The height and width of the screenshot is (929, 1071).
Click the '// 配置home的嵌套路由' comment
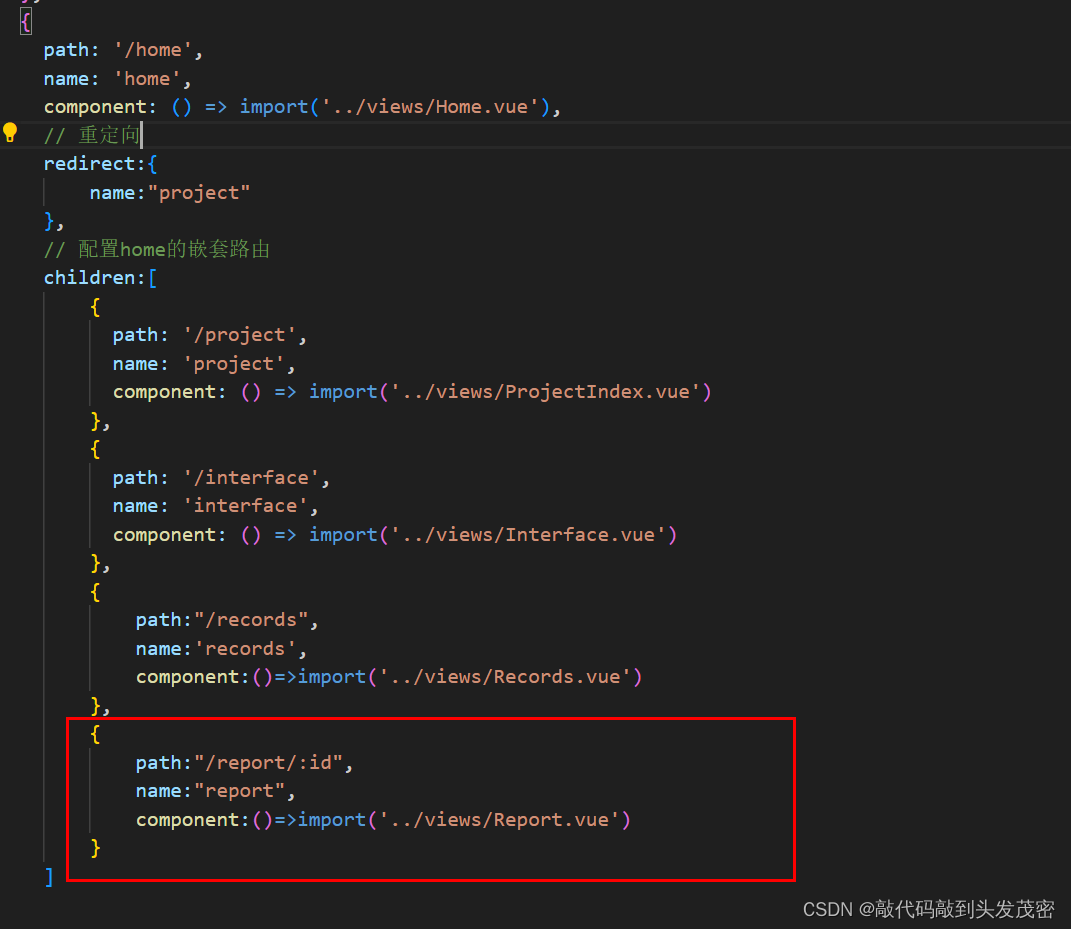pyautogui.click(x=157, y=249)
